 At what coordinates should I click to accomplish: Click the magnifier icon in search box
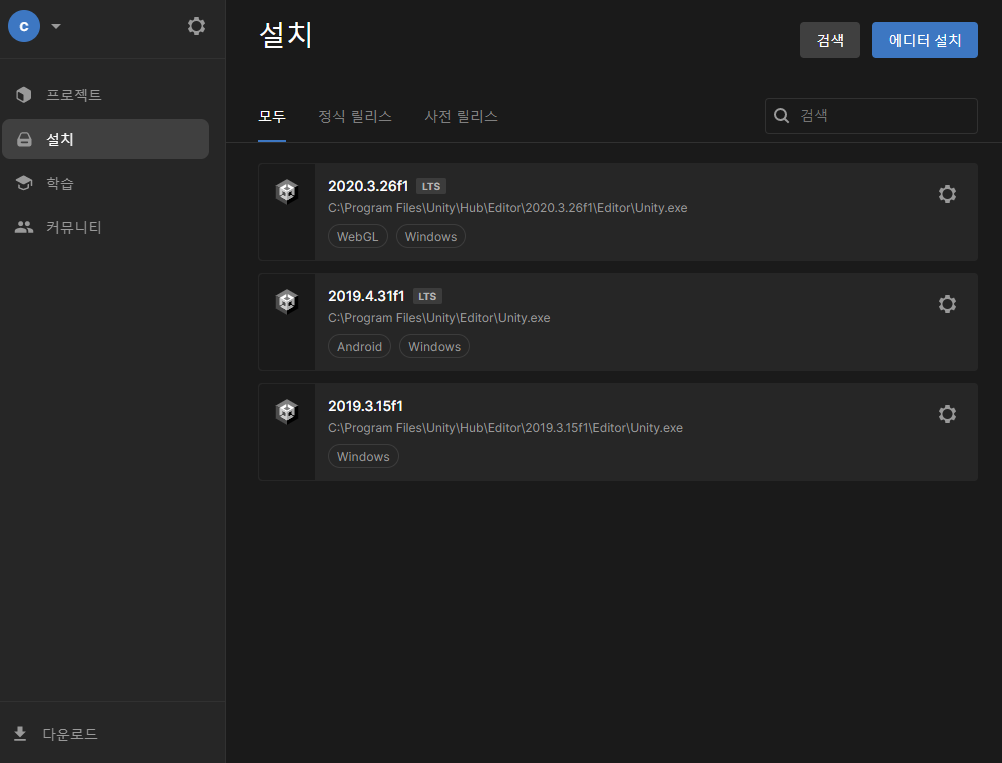click(782, 116)
